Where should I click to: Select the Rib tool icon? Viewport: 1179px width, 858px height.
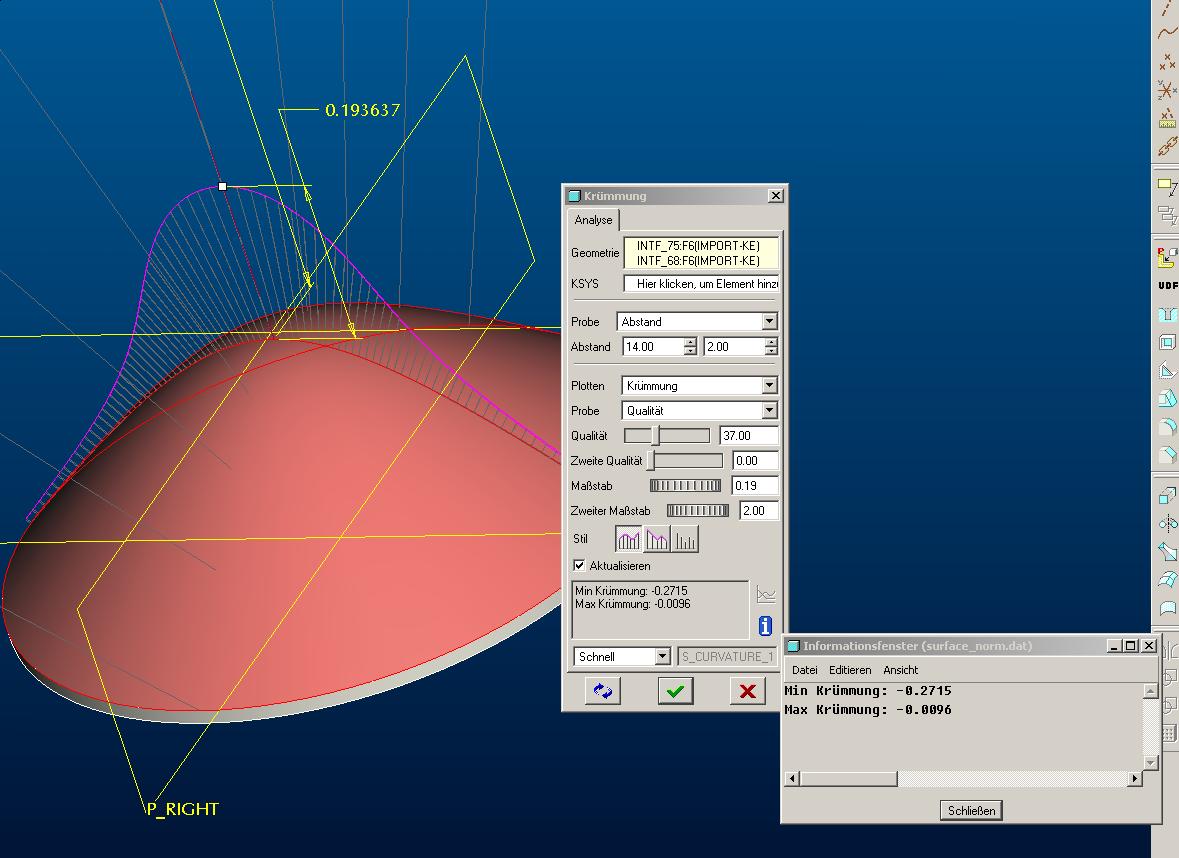tap(1167, 371)
